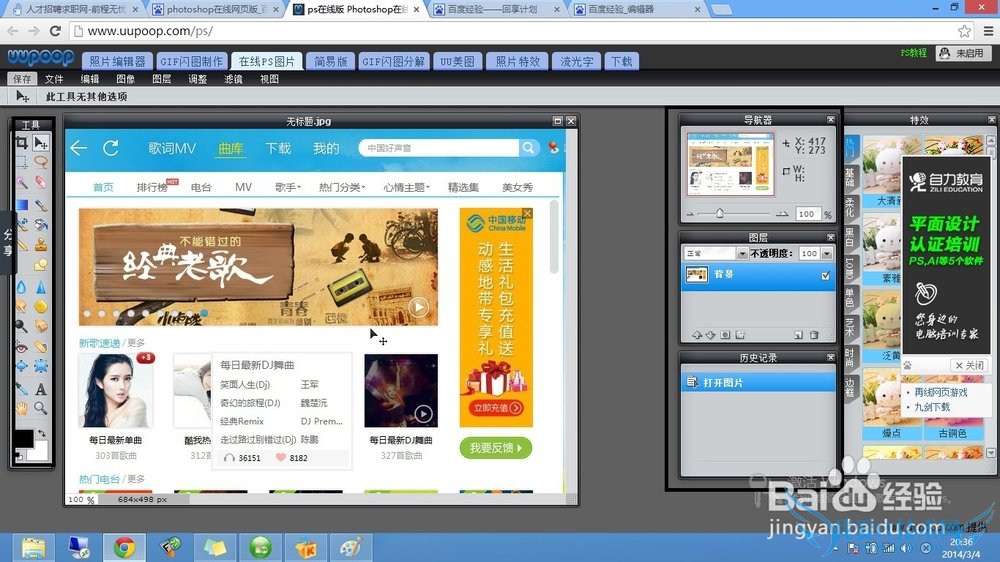Select the Dodge tool

(x=21, y=326)
